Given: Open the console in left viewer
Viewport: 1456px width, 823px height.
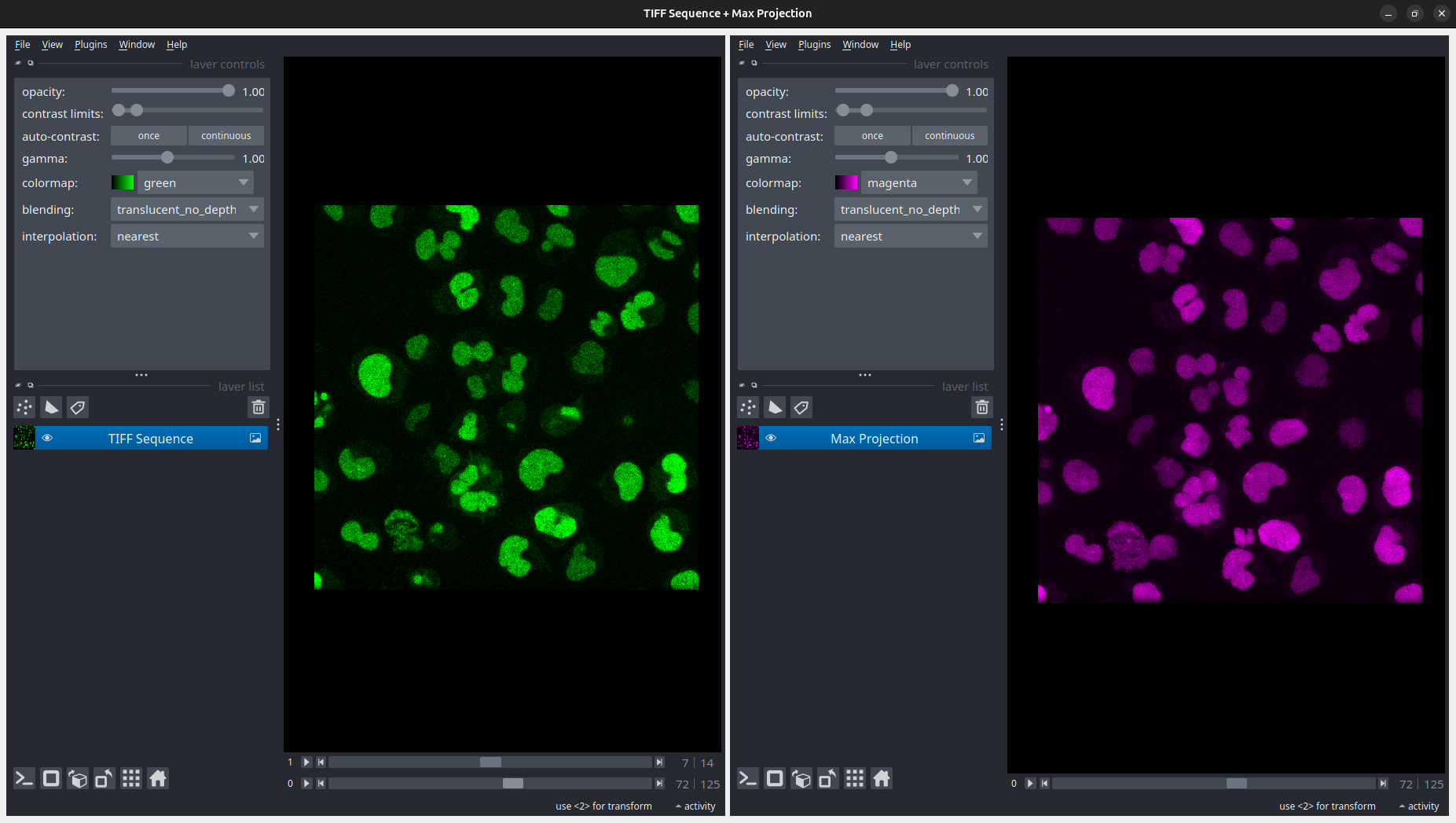Looking at the screenshot, I should point(24,778).
